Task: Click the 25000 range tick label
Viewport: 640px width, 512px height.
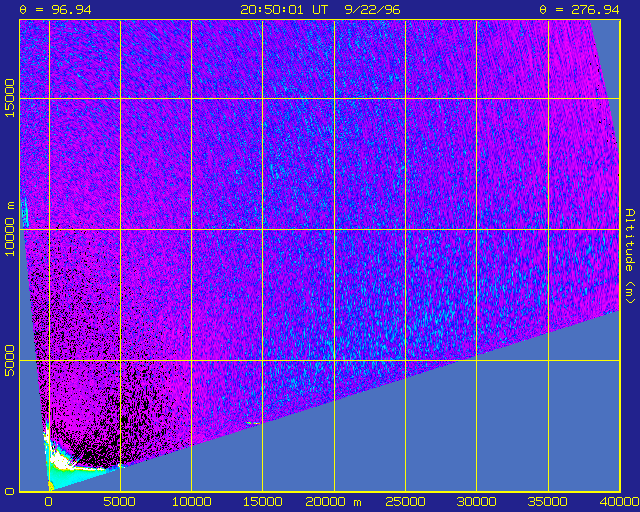Action: 405,502
